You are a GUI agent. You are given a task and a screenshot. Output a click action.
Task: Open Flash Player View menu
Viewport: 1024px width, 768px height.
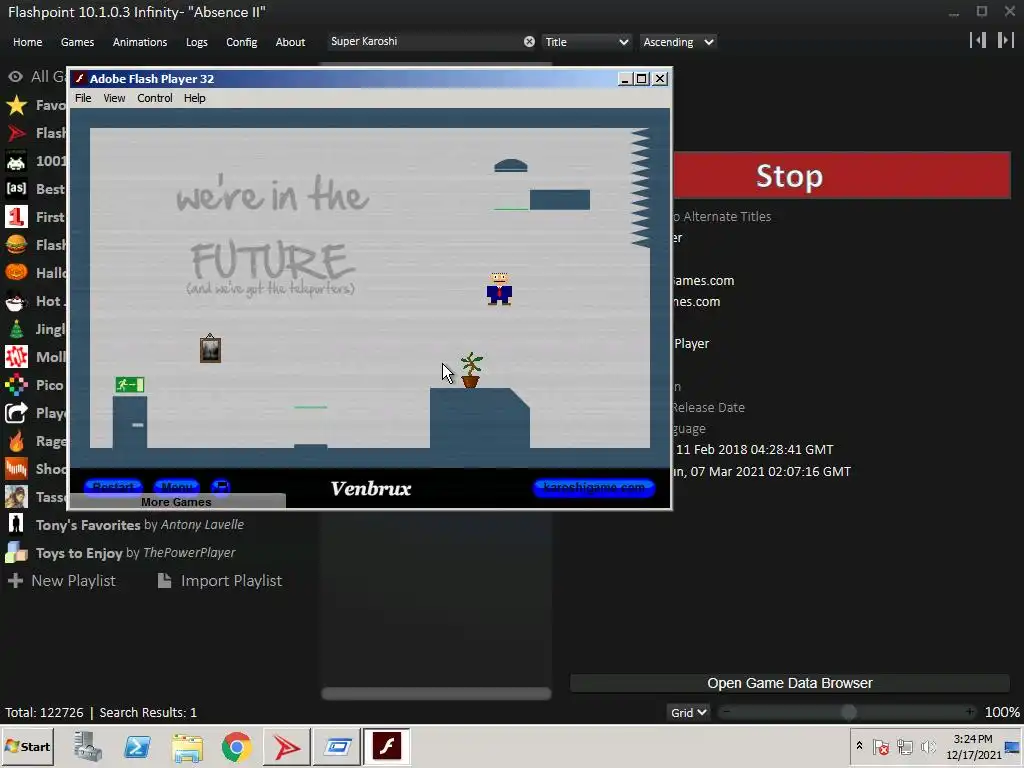(x=114, y=98)
